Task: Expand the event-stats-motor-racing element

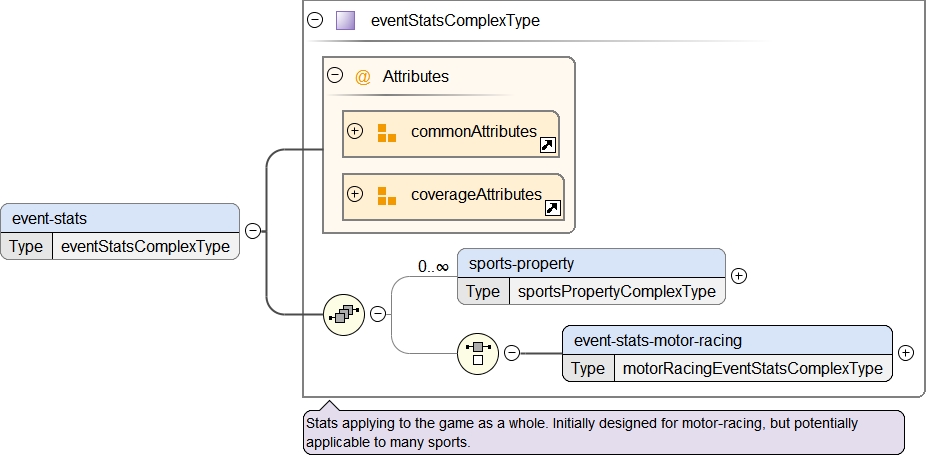Action: [x=905, y=352]
